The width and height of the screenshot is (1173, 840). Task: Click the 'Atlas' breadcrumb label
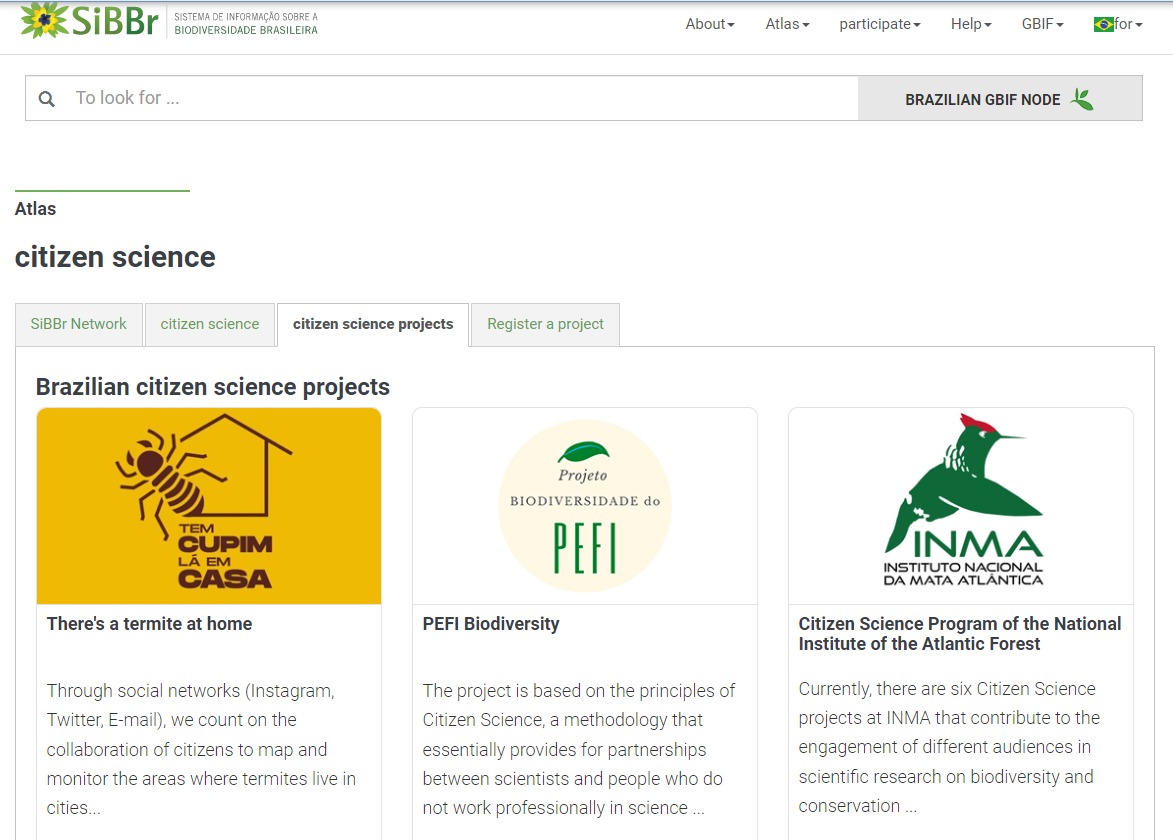tap(35, 209)
